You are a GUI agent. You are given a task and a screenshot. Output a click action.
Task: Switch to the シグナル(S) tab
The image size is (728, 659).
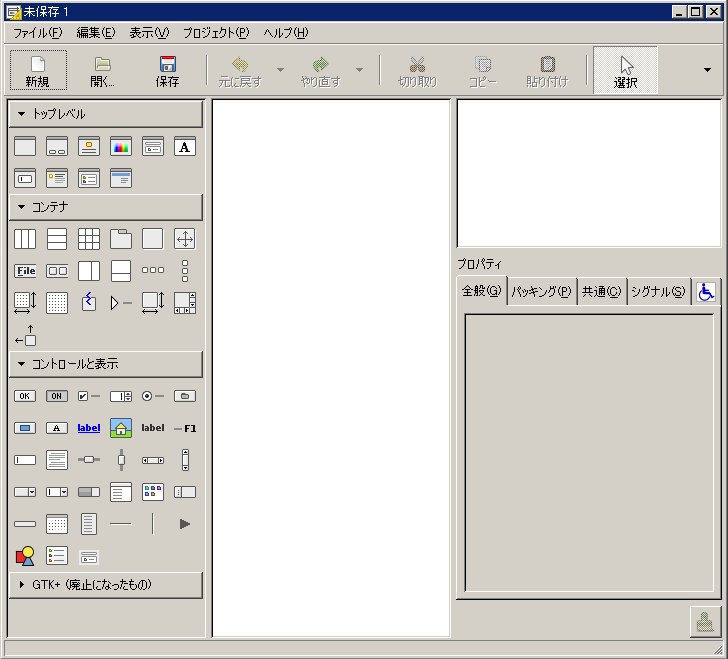point(658,292)
